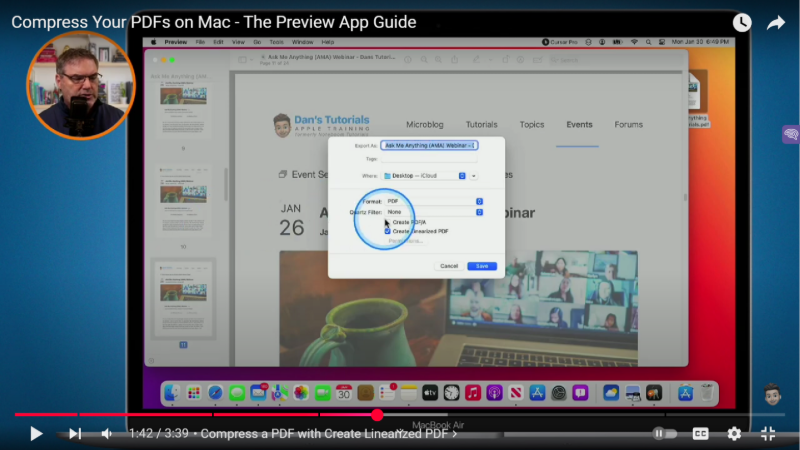This screenshot has width=800, height=450.
Task: Open the Edit menu
Action: click(x=218, y=42)
